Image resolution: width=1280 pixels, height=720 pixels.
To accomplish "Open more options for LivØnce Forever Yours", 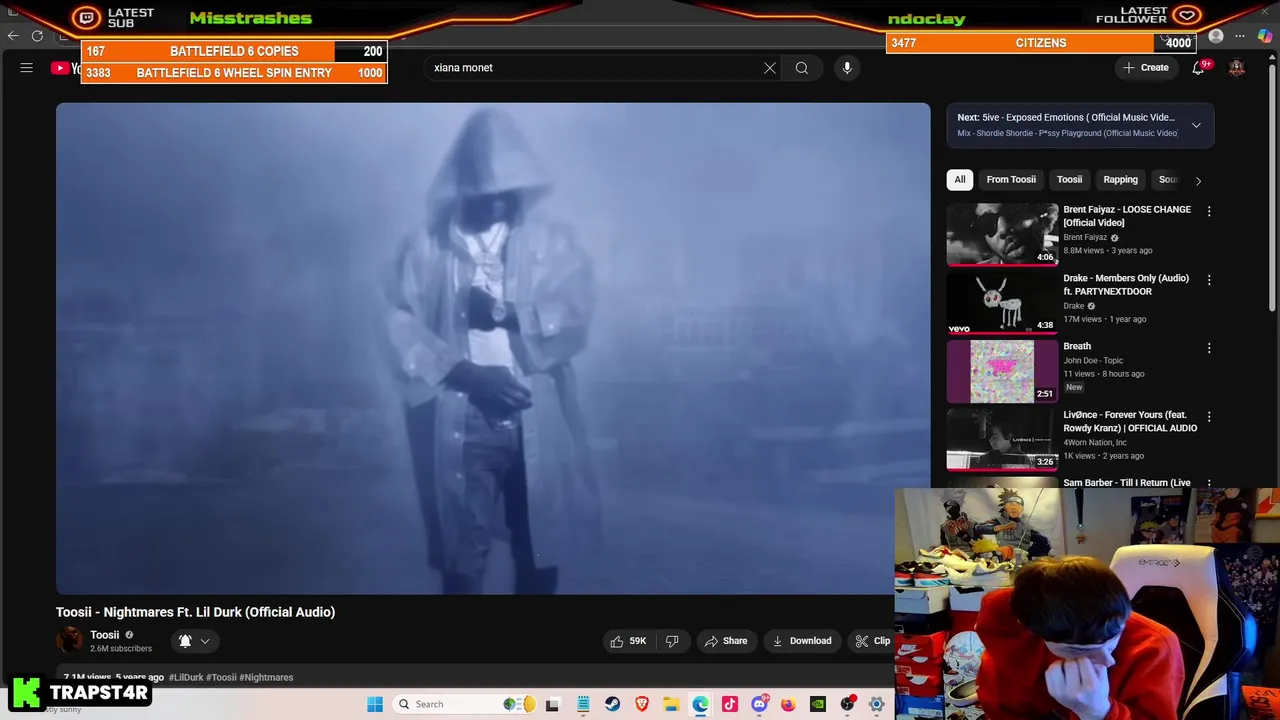I will pyautogui.click(x=1209, y=417).
